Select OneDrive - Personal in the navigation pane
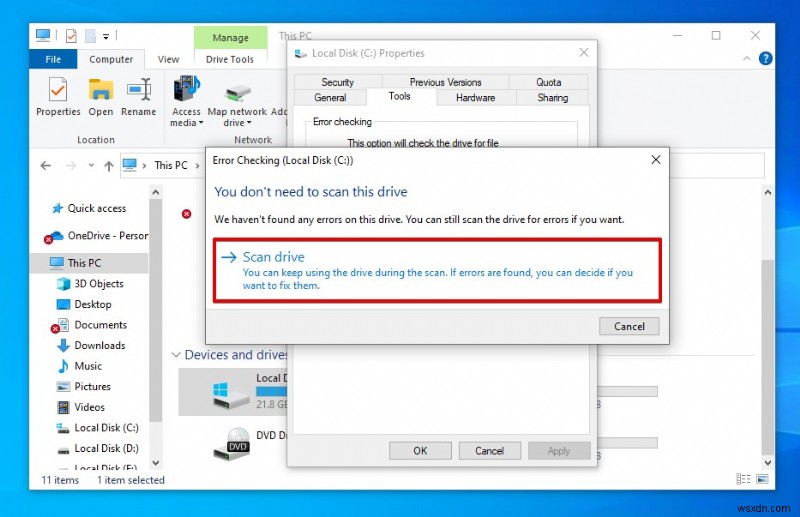 pos(96,236)
